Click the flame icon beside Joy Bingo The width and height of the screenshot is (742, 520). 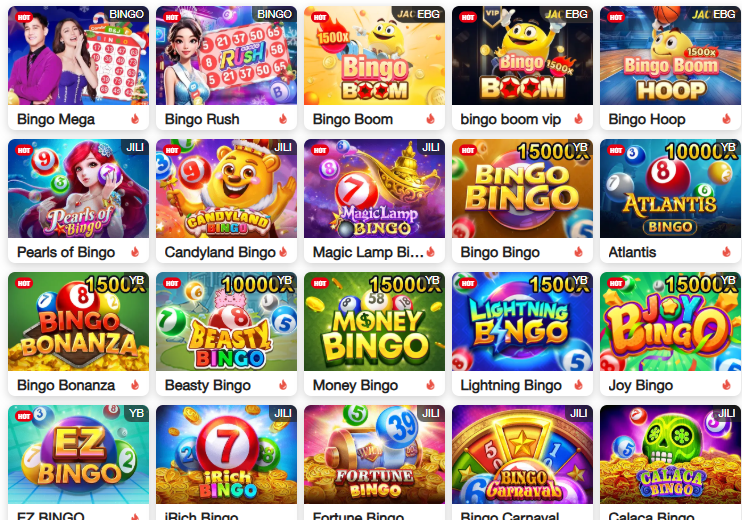coord(727,385)
